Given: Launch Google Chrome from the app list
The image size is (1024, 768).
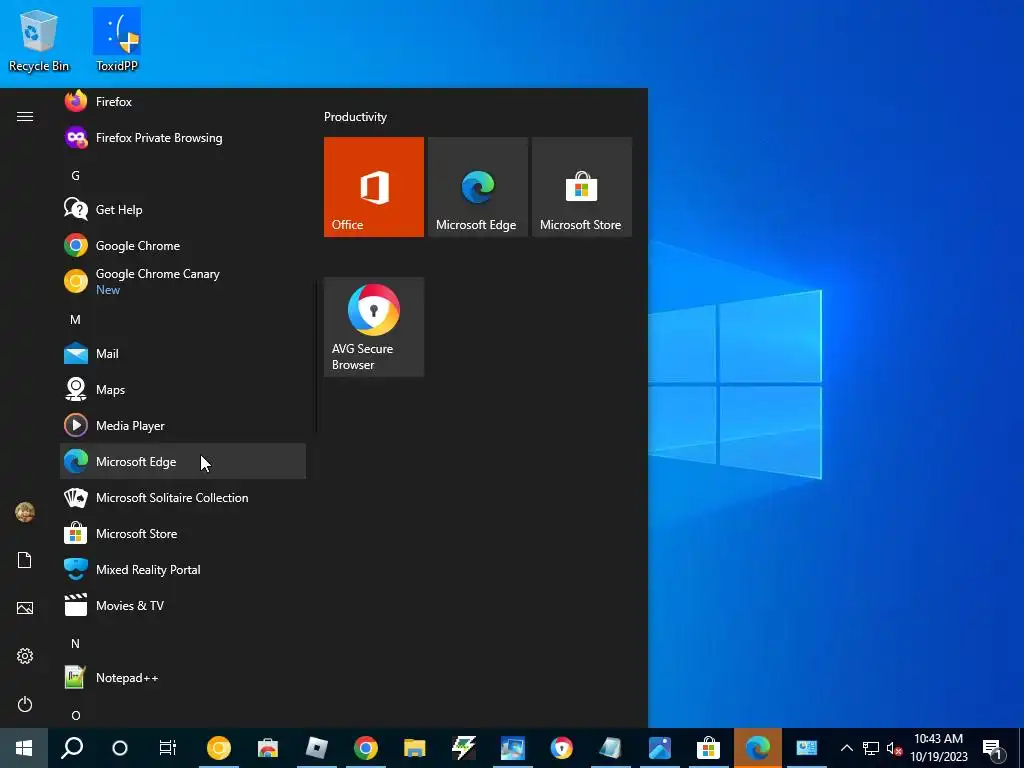Looking at the screenshot, I should (x=183, y=246).
